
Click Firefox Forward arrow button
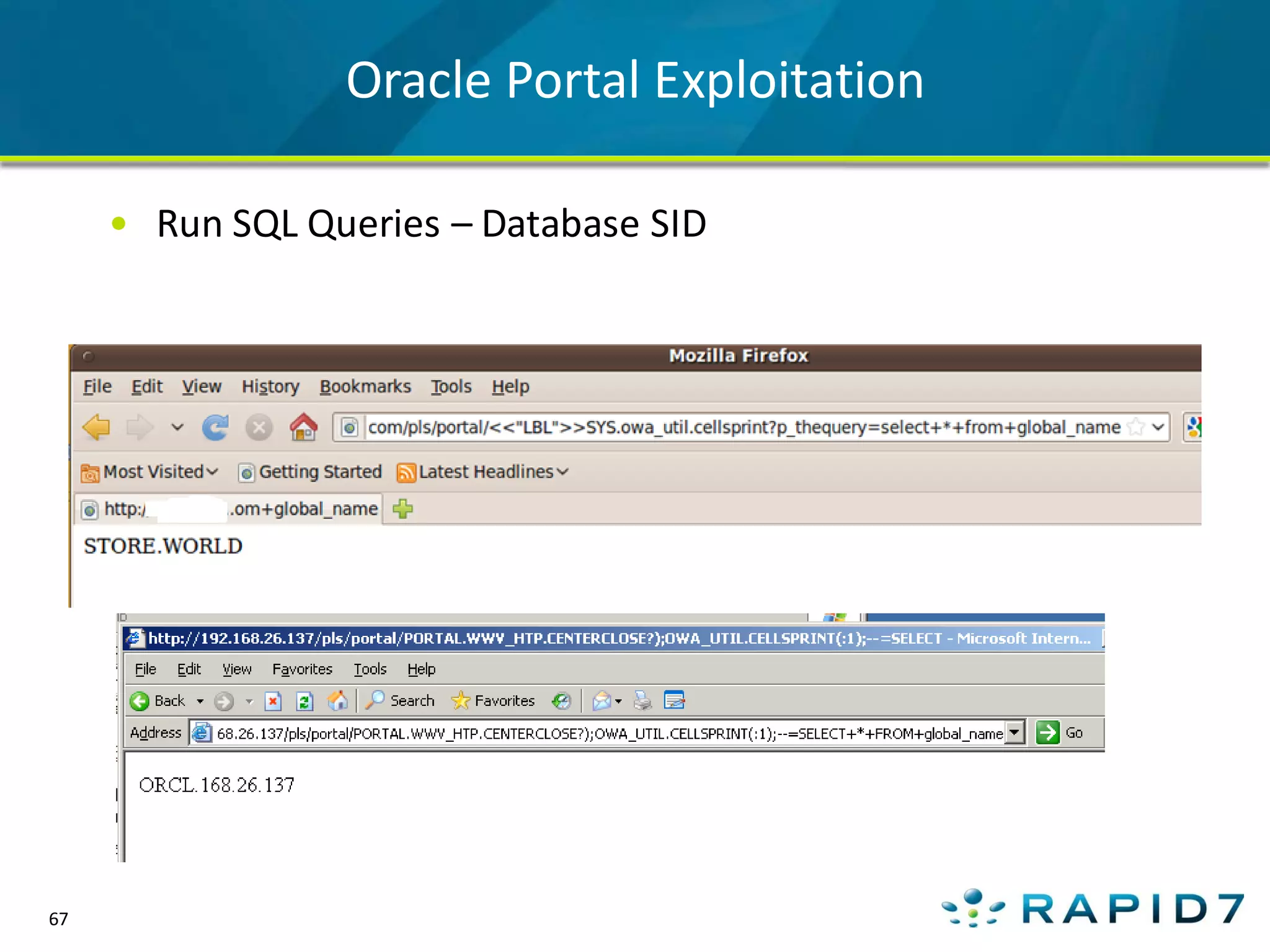click(x=140, y=428)
